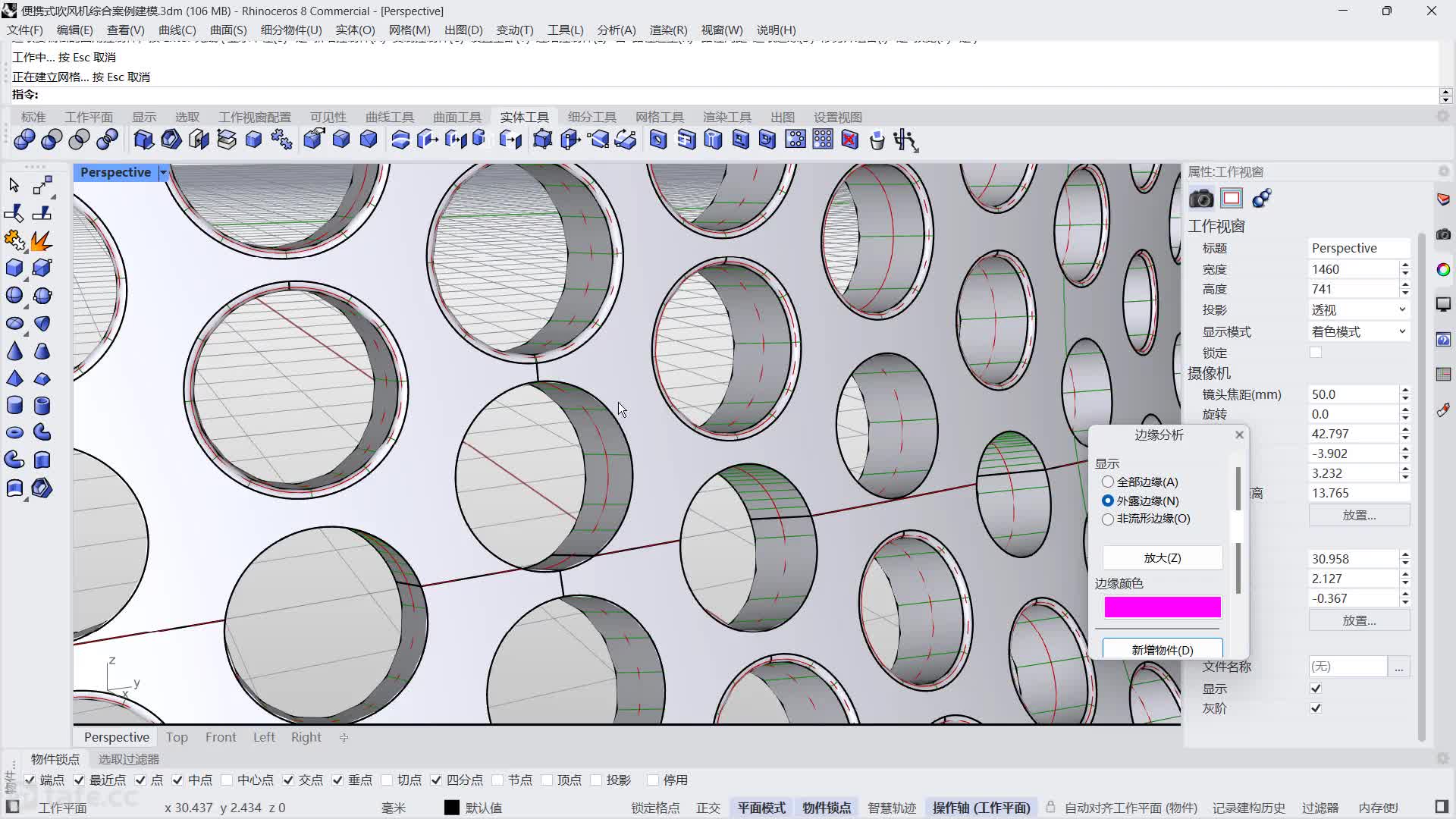The width and height of the screenshot is (1456, 819).
Task: Open the color wheel panel on right edge
Action: click(x=1443, y=270)
